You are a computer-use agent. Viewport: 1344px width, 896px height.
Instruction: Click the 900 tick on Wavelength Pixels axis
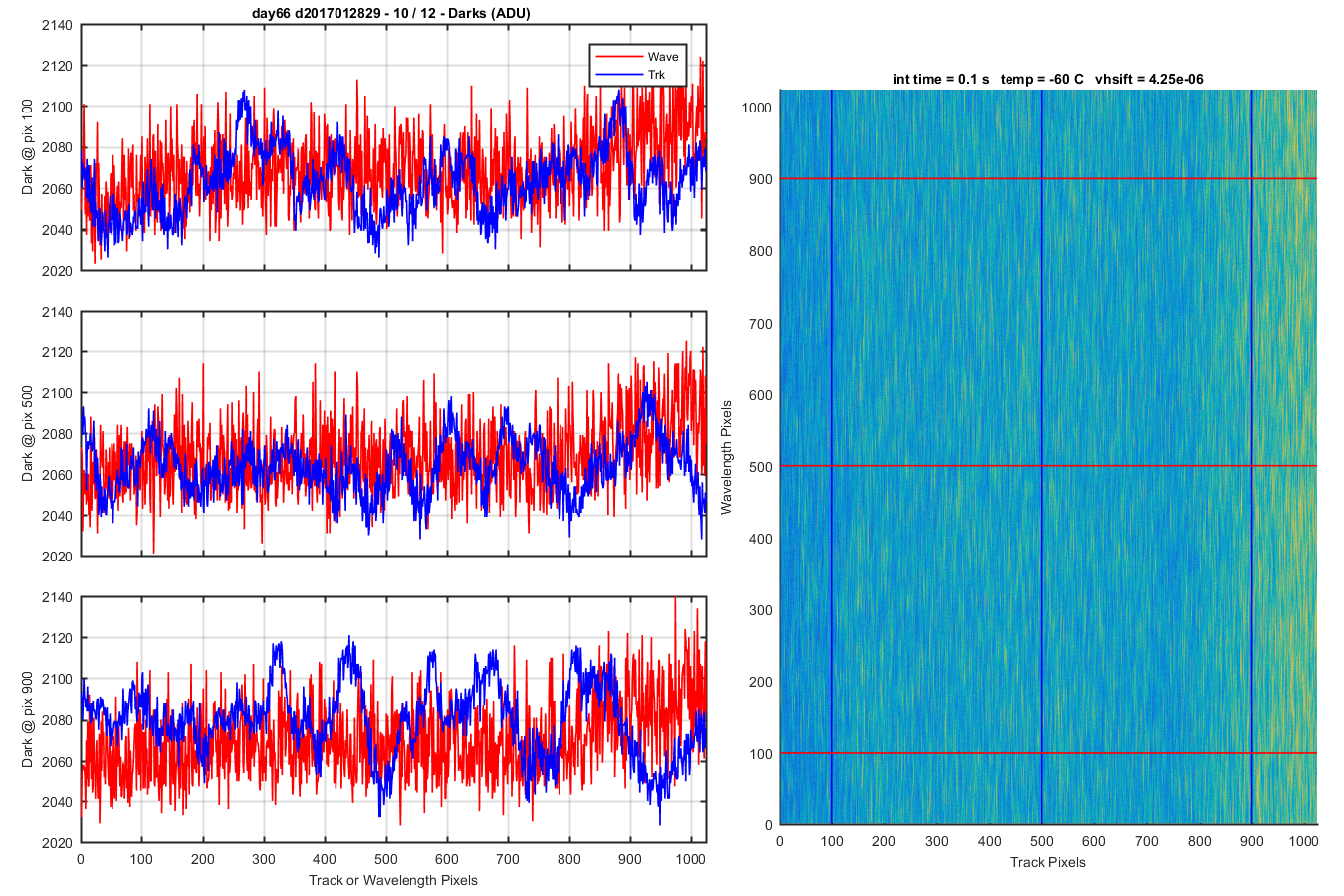[x=761, y=179]
